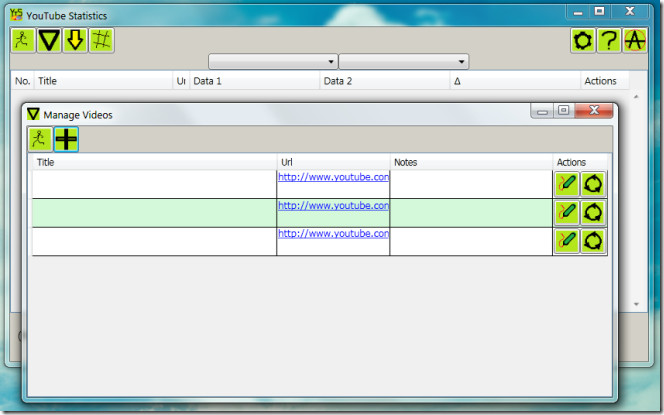Click the grid hash icon in main toolbar
664x415 pixels.
[102, 41]
